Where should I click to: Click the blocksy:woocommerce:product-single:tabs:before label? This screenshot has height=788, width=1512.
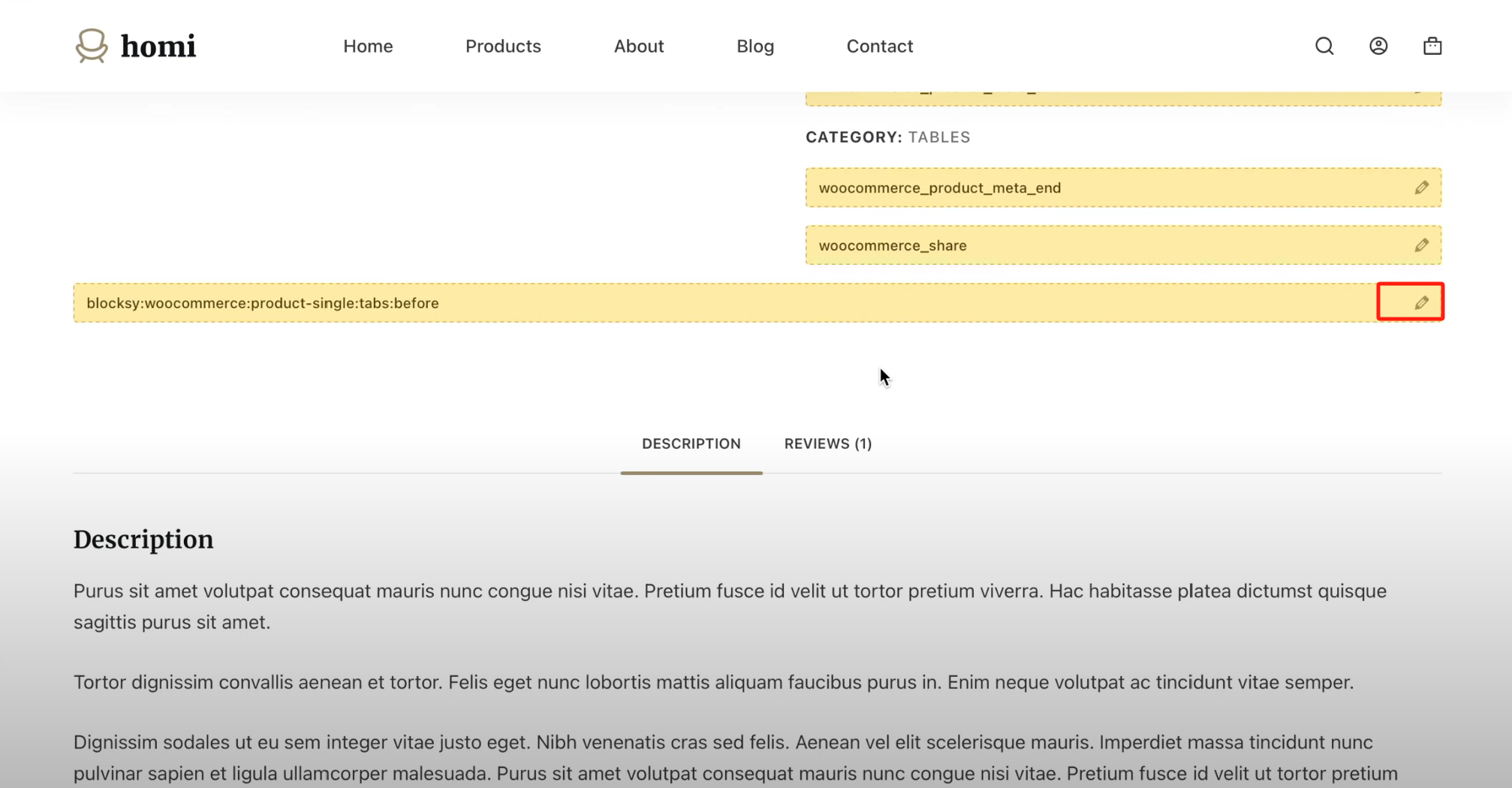[263, 303]
